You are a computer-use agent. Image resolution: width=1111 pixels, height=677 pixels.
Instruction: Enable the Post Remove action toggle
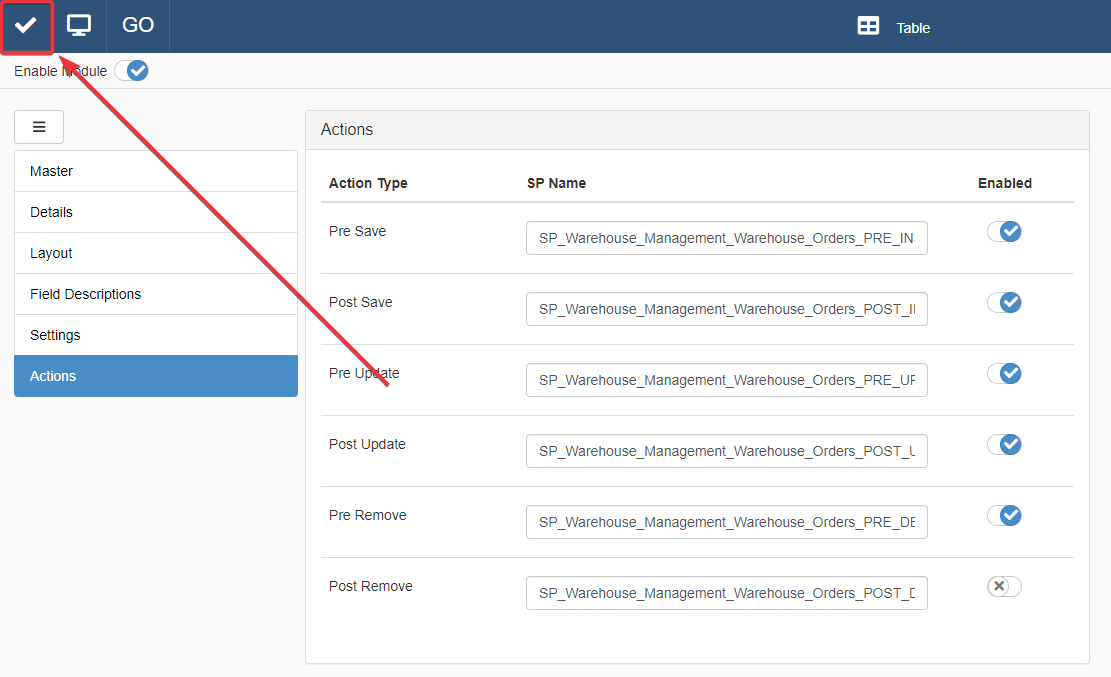1004,586
